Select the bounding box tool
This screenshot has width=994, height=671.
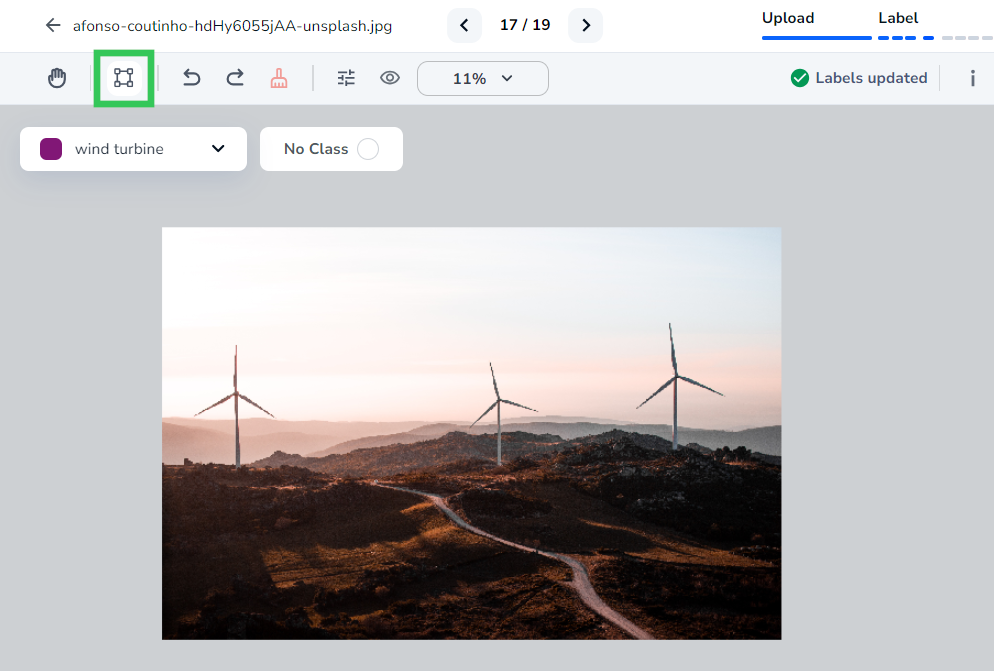pos(123,77)
